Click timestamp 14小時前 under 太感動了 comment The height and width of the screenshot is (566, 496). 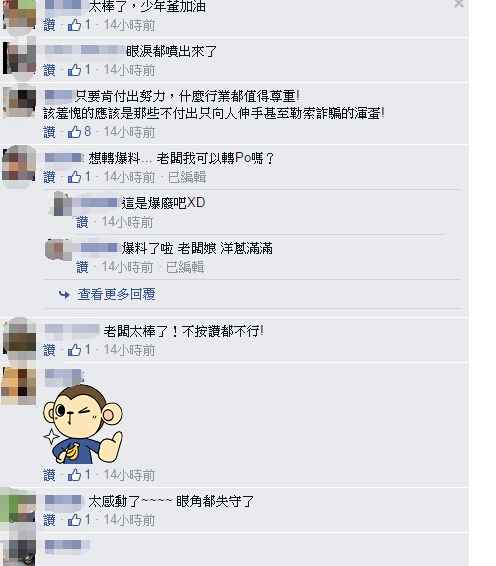click(x=129, y=520)
